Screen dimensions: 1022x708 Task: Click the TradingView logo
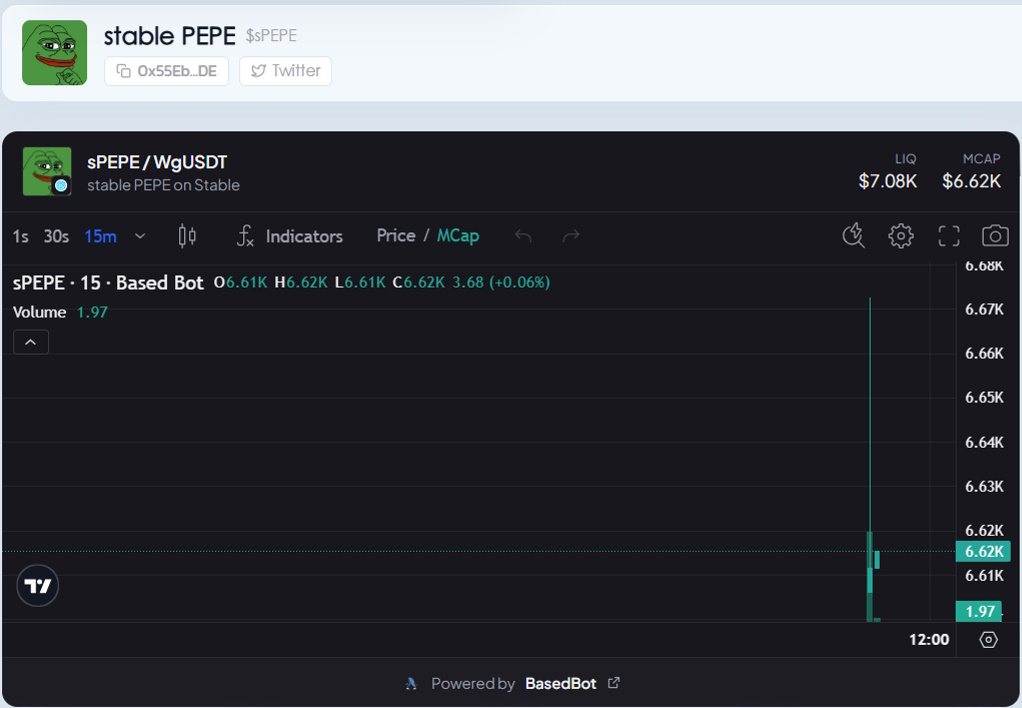(38, 585)
